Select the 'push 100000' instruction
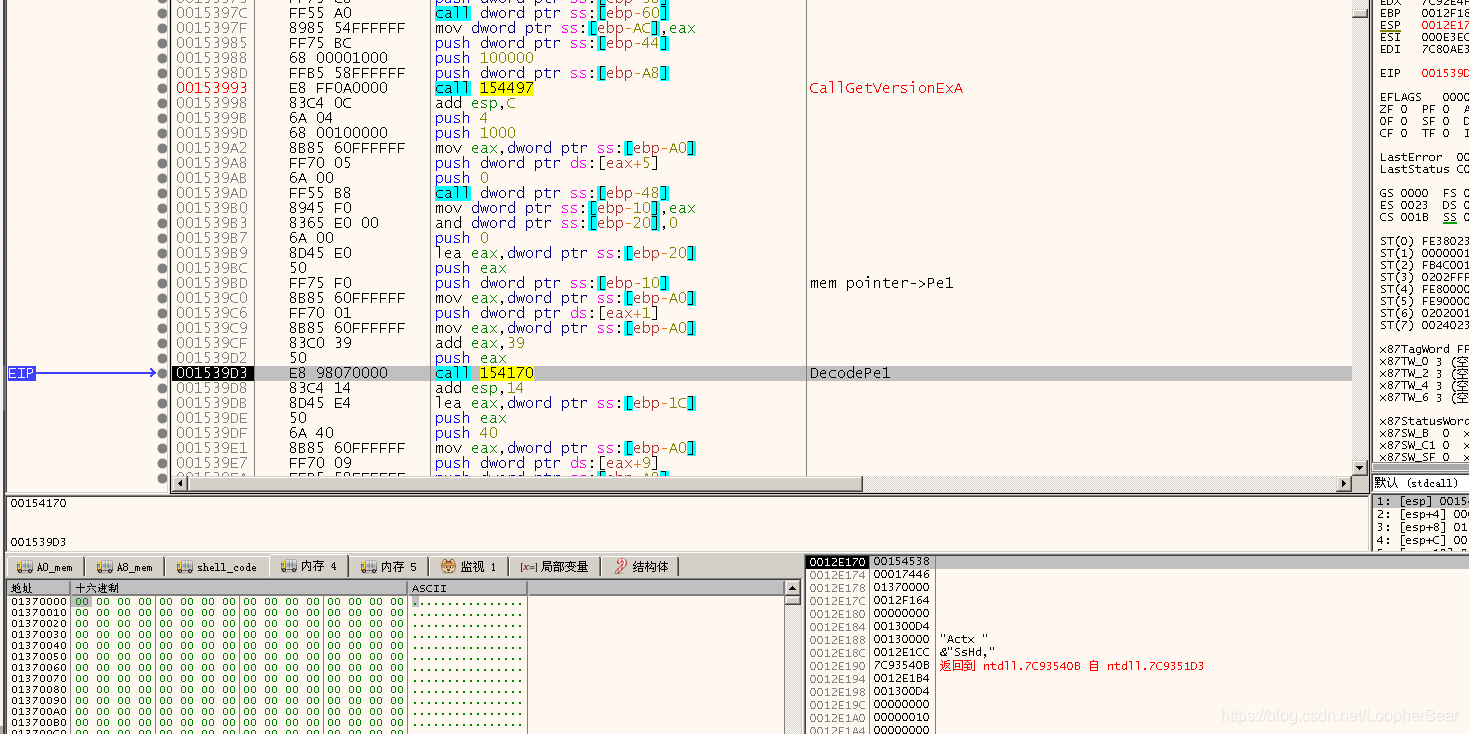Viewport: 1469px width, 734px height. [484, 58]
